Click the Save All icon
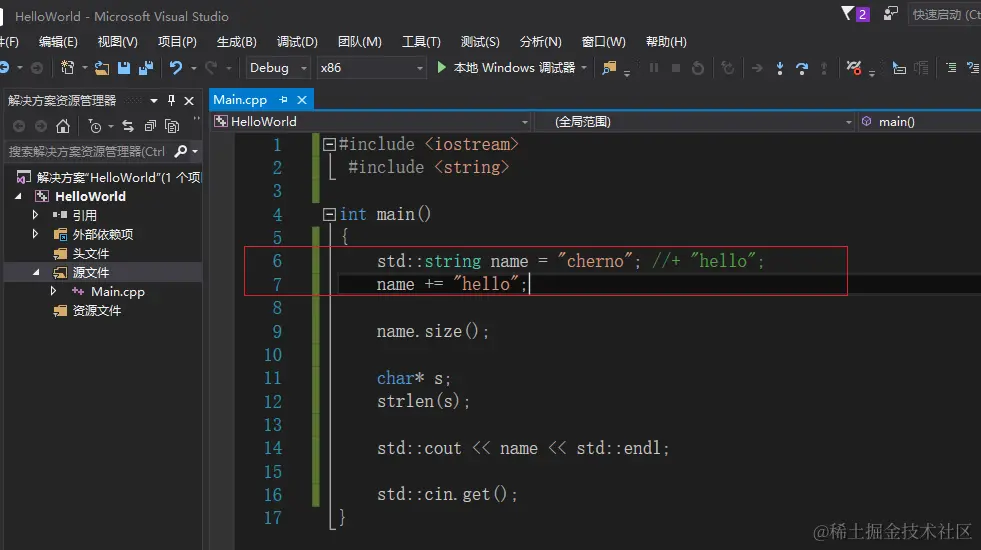 (x=146, y=68)
